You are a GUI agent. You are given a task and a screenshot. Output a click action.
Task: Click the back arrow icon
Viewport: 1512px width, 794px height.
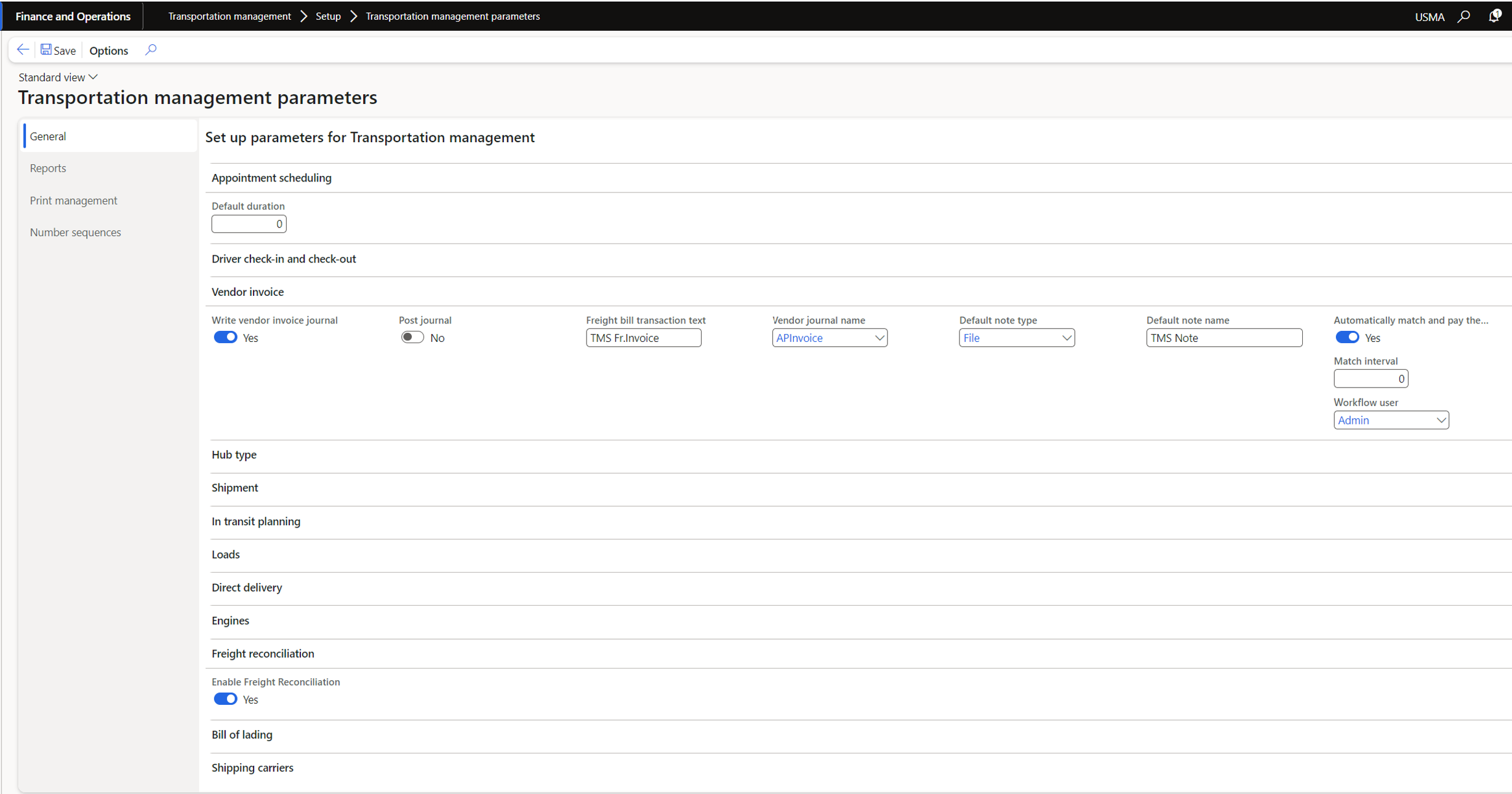pos(23,50)
